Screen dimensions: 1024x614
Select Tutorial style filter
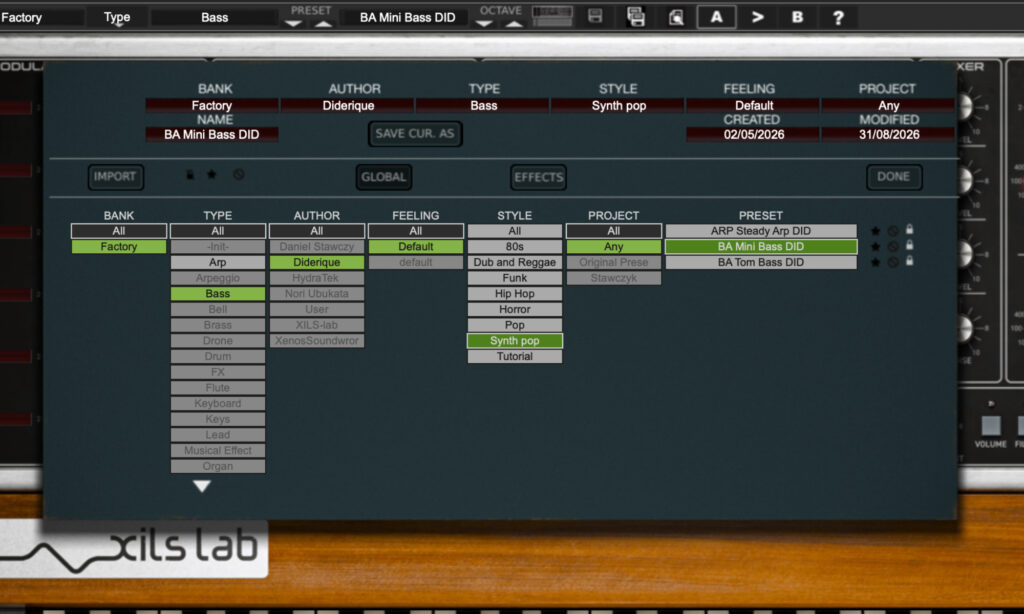[515, 356]
